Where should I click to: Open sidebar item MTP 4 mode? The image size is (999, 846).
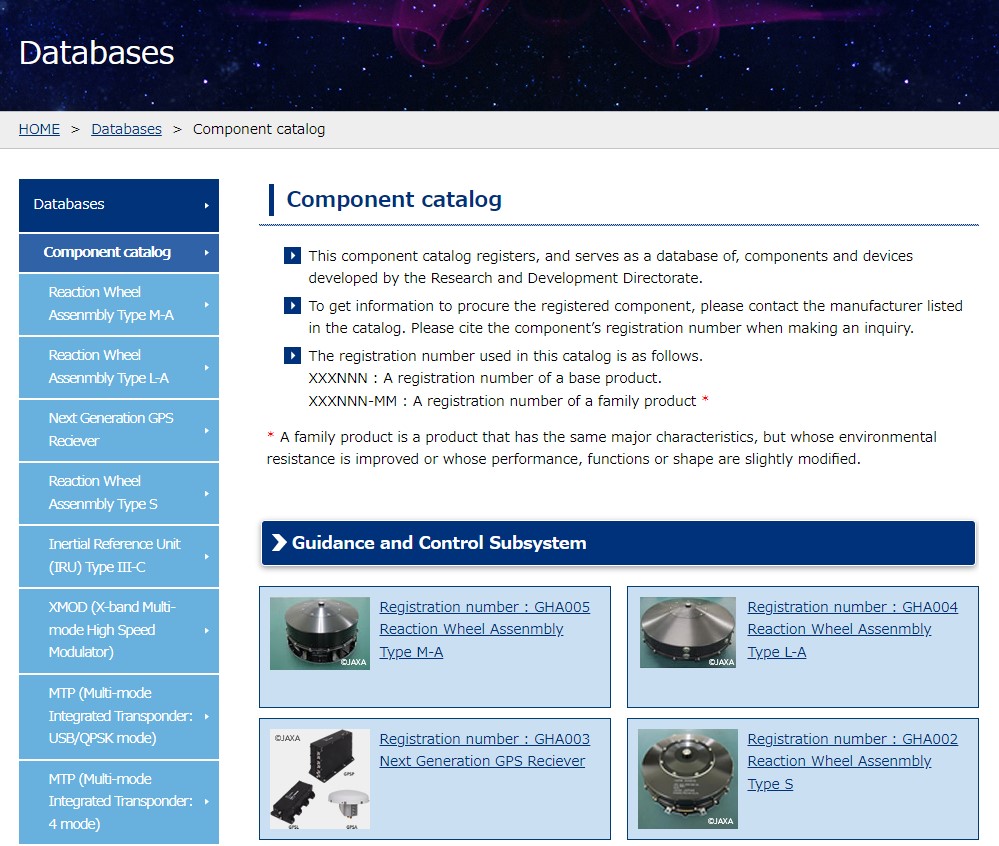(x=119, y=802)
